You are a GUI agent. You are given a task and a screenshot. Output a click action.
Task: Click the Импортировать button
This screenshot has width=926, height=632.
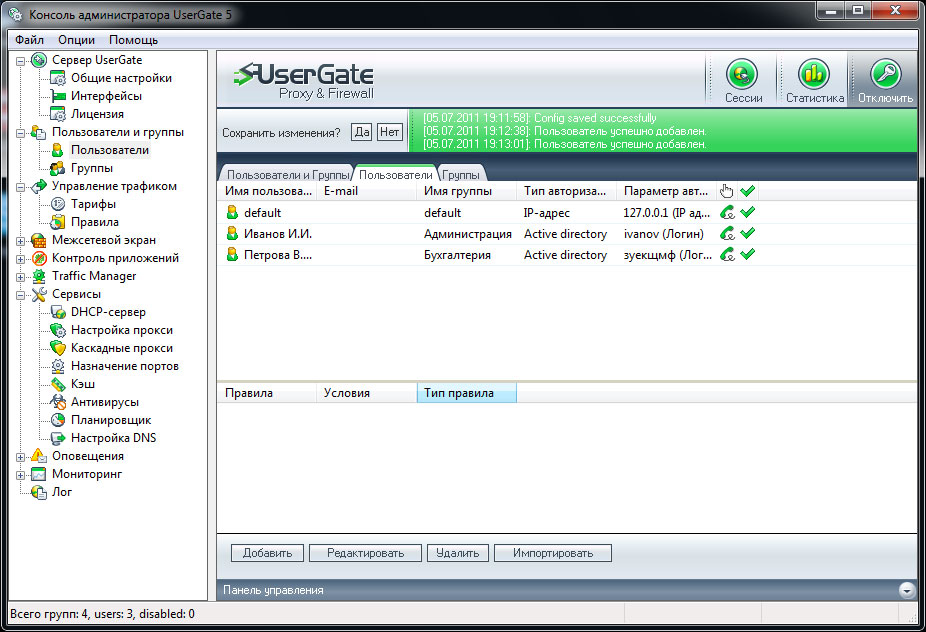553,553
